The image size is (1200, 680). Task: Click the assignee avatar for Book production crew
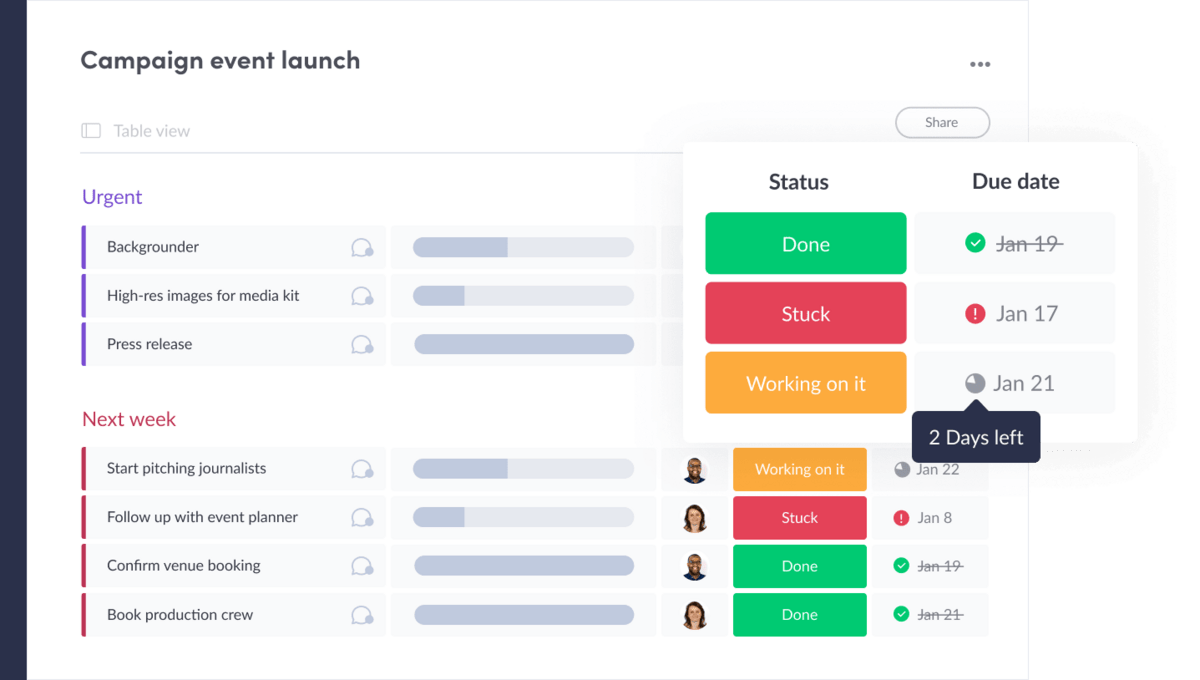click(695, 614)
